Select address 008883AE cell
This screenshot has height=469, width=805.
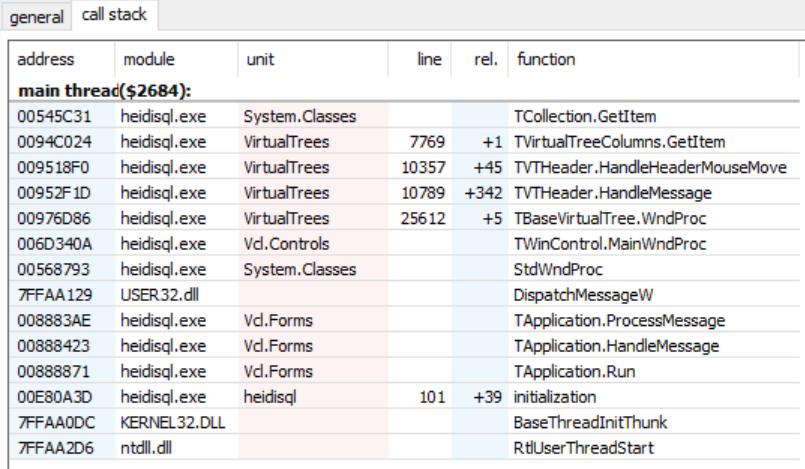tap(54, 321)
